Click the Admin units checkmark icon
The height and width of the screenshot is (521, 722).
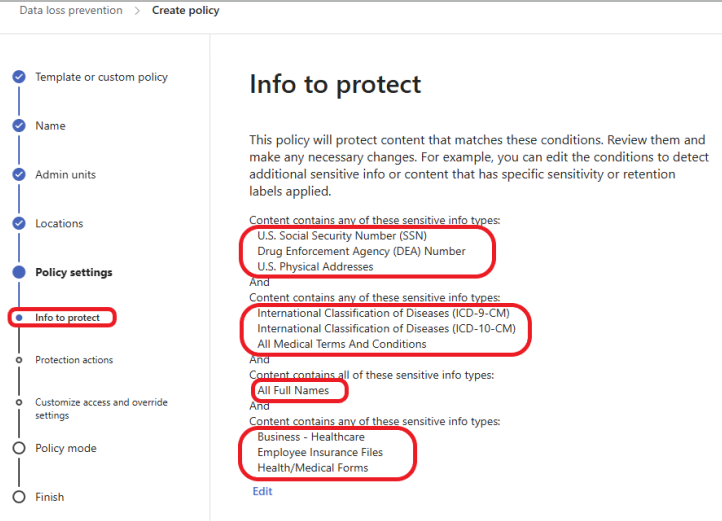(x=19, y=174)
